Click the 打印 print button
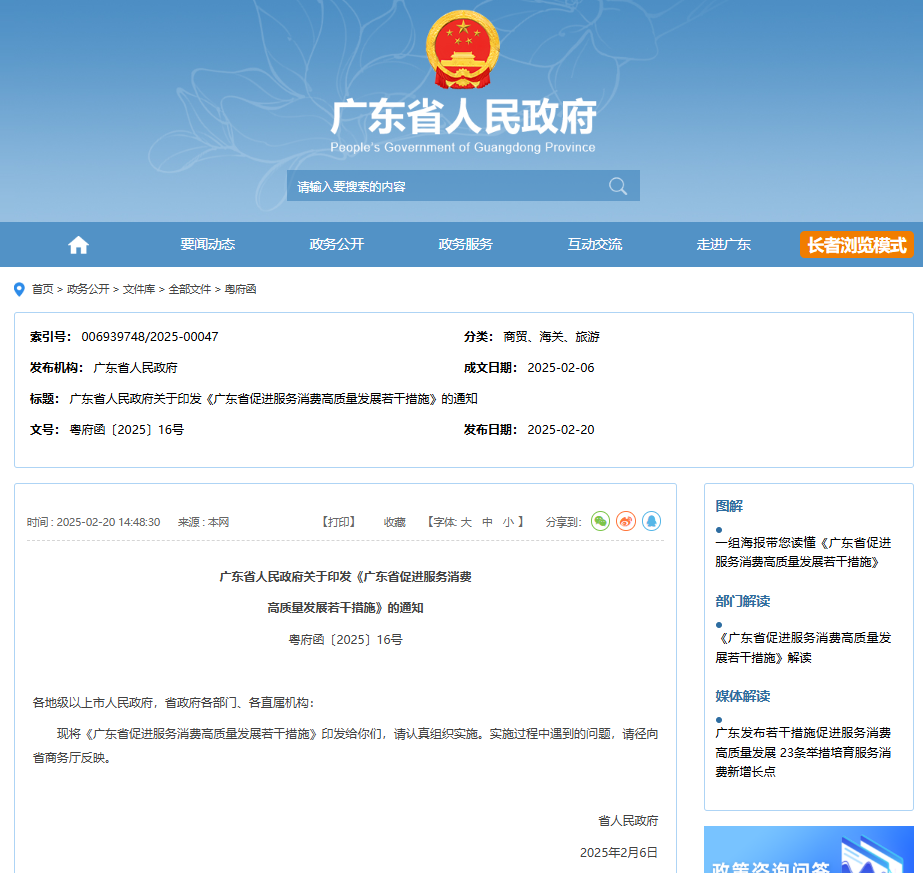923x873 pixels. (339, 522)
